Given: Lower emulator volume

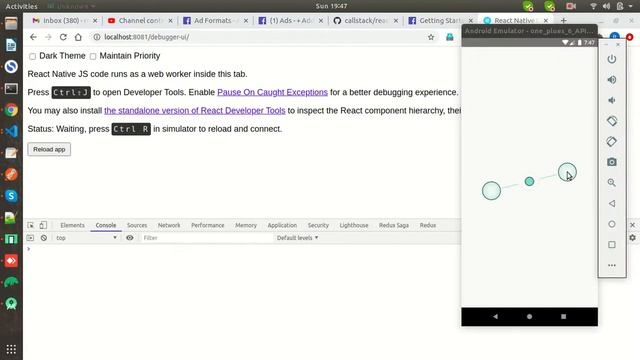Looking at the screenshot, I should pos(611,100).
